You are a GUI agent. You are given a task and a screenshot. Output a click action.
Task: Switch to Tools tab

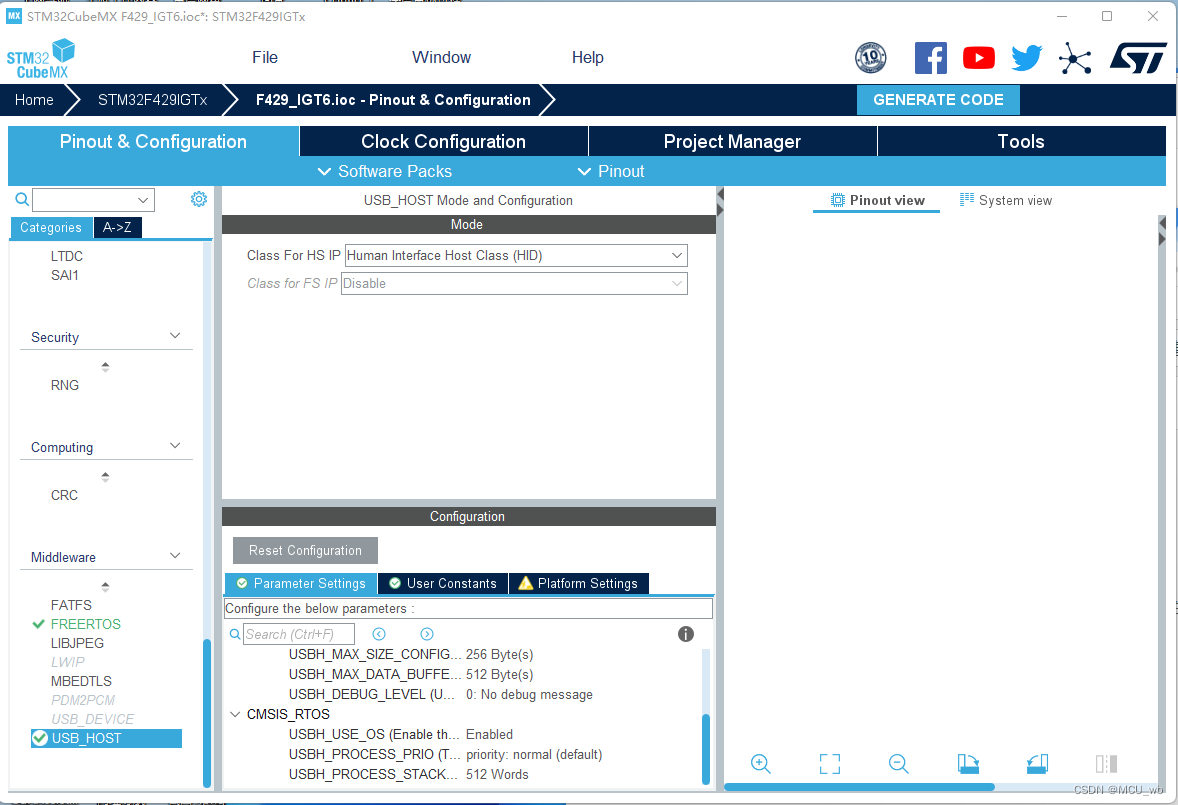(x=1021, y=141)
